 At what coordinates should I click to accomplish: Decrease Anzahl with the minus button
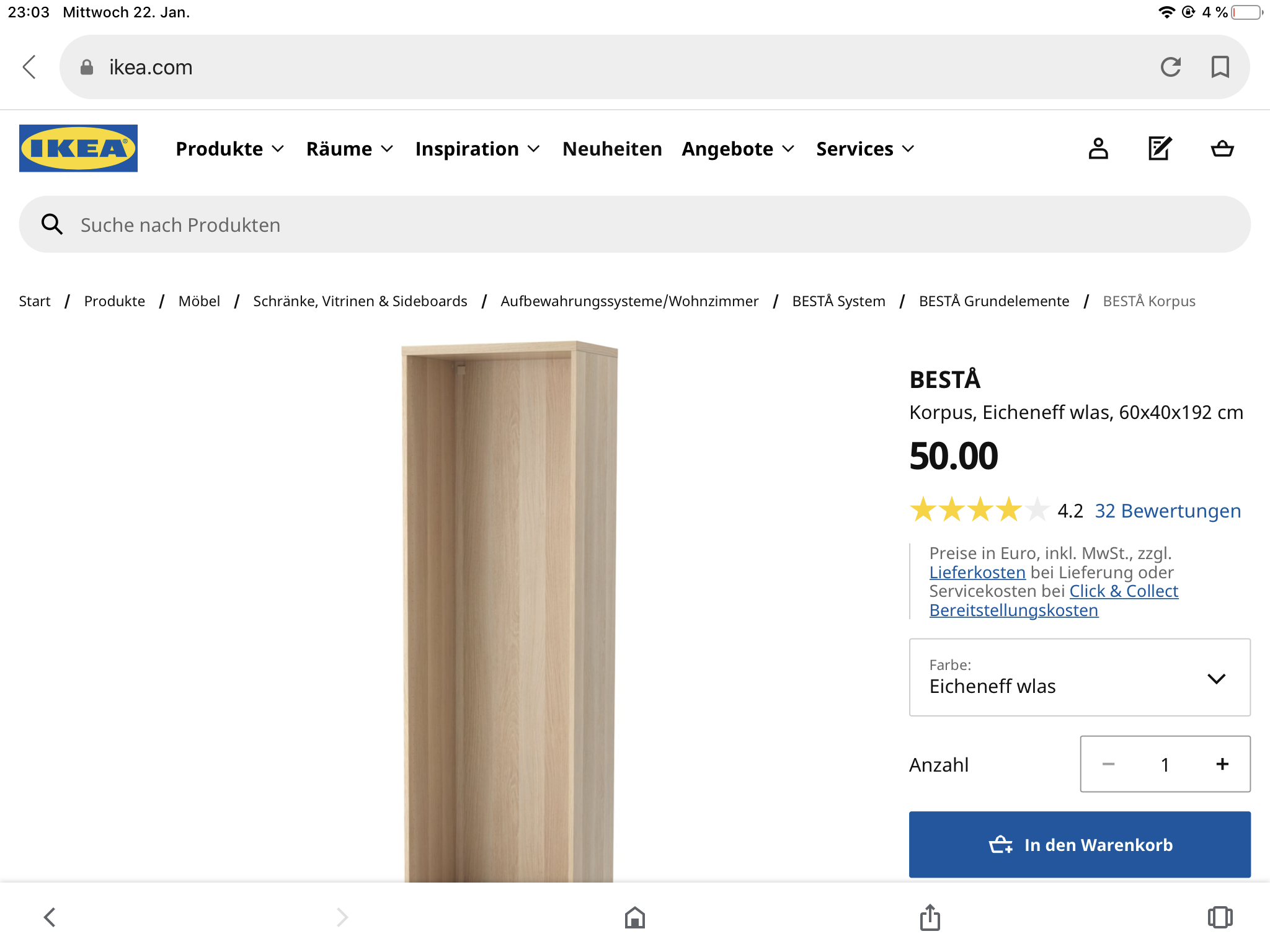[1108, 764]
